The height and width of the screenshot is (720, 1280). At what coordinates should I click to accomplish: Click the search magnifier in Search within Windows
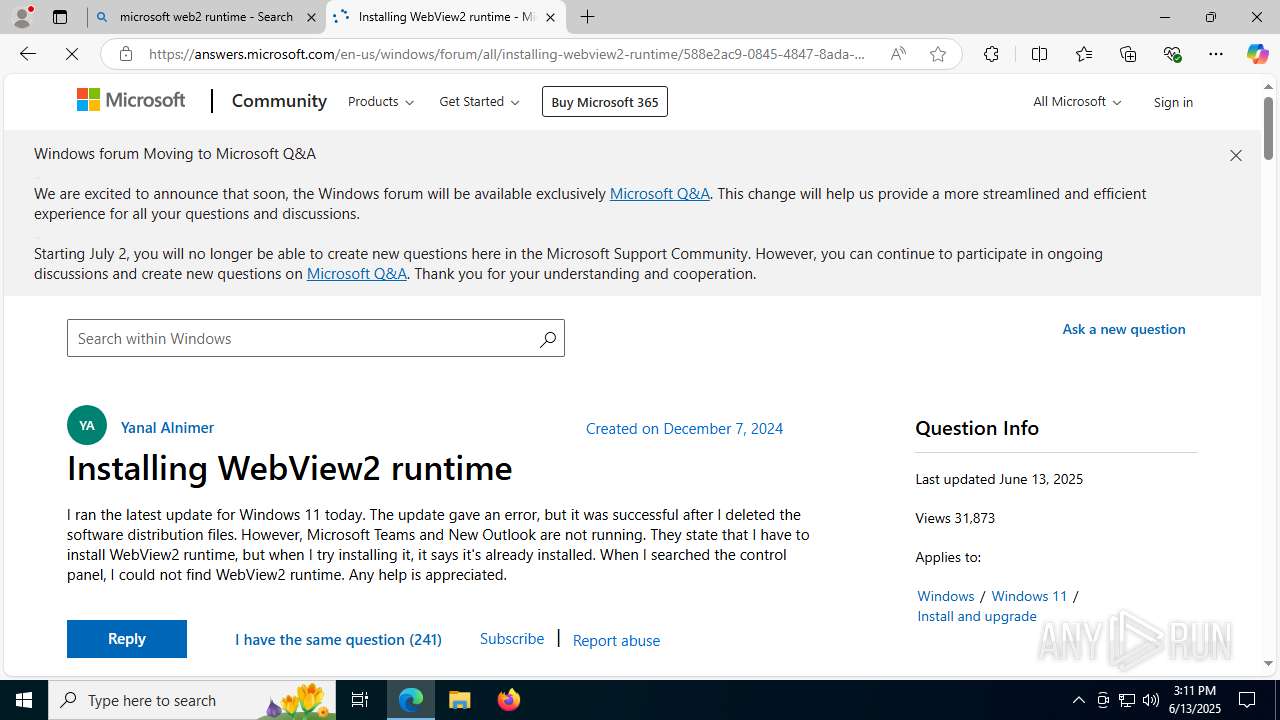[547, 339]
